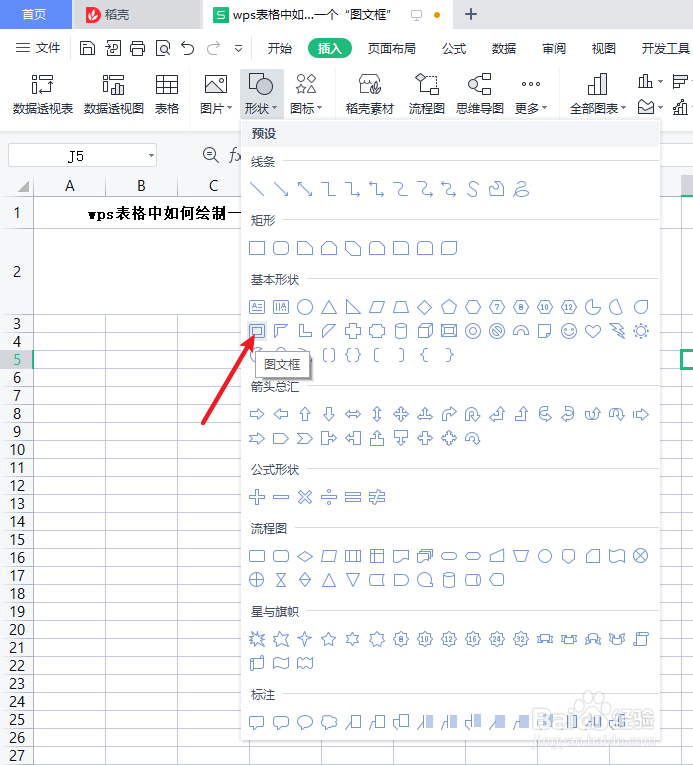693x765 pixels.
Task: Pick the text box shape in 基本形状
Action: pos(257,307)
